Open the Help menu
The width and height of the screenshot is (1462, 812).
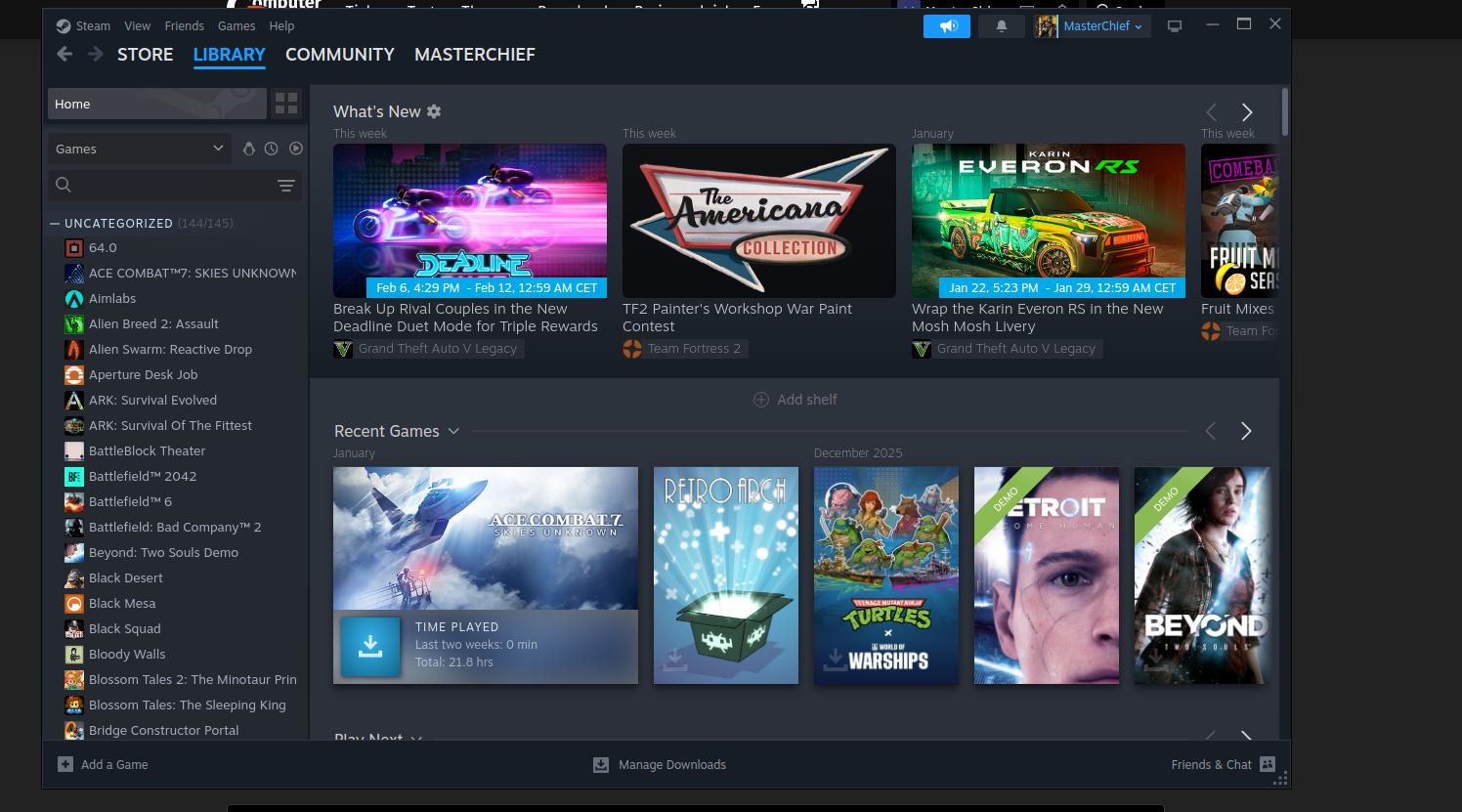[281, 26]
